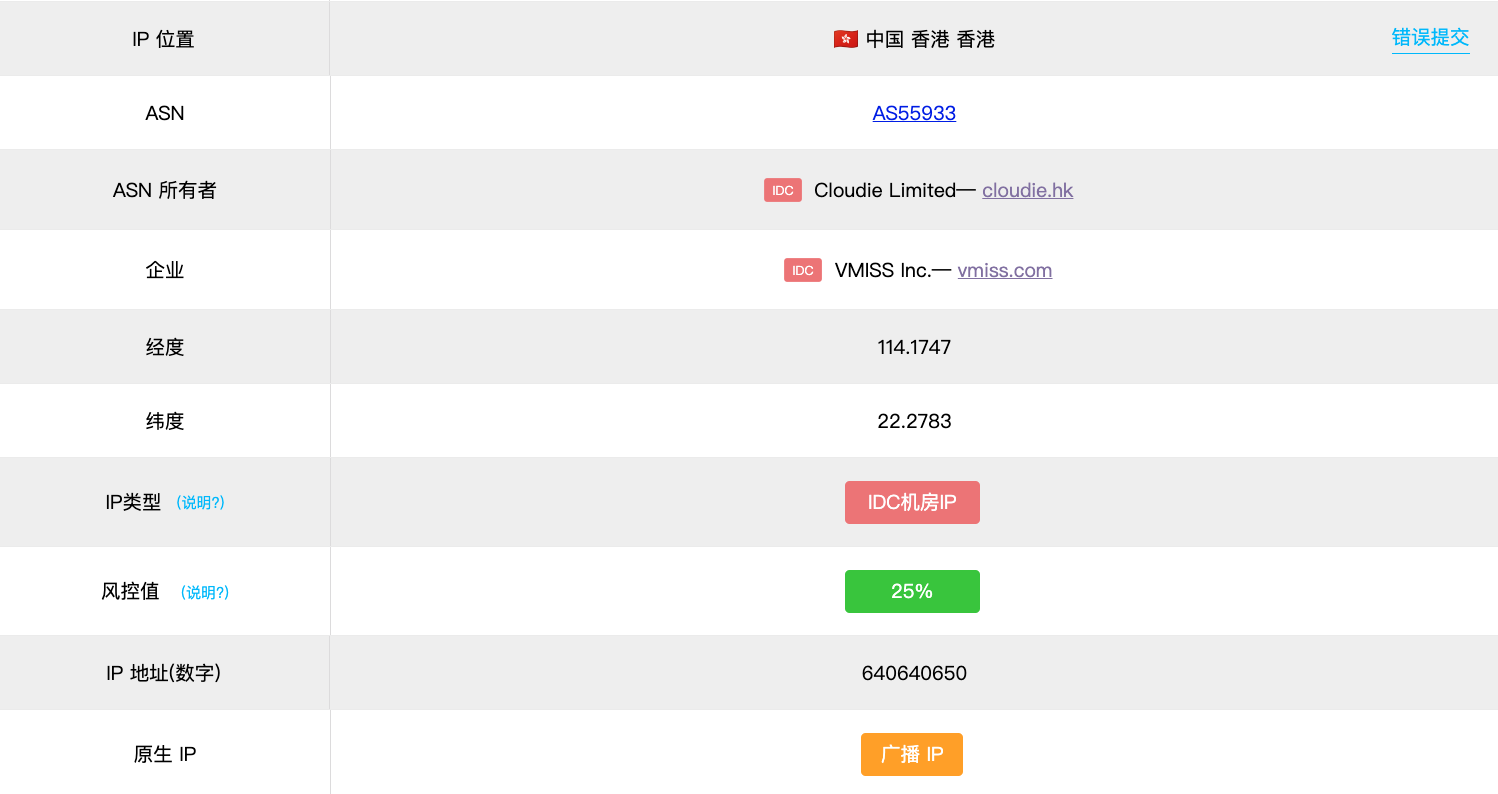Click the Hong Kong flag icon
Screen dimensions: 1498x794
(845, 40)
